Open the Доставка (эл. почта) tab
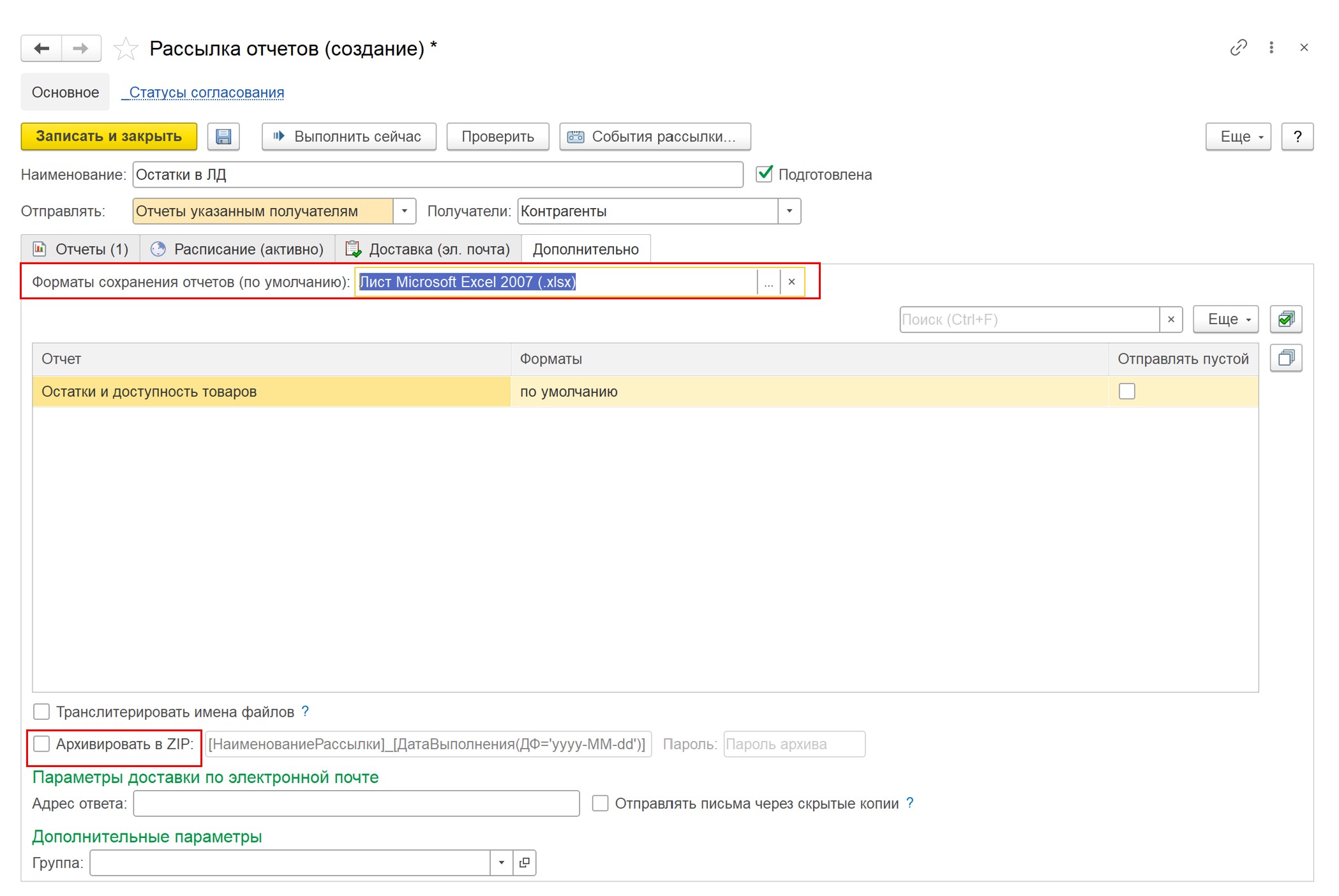Screen dimensions: 1339x896 (428, 250)
